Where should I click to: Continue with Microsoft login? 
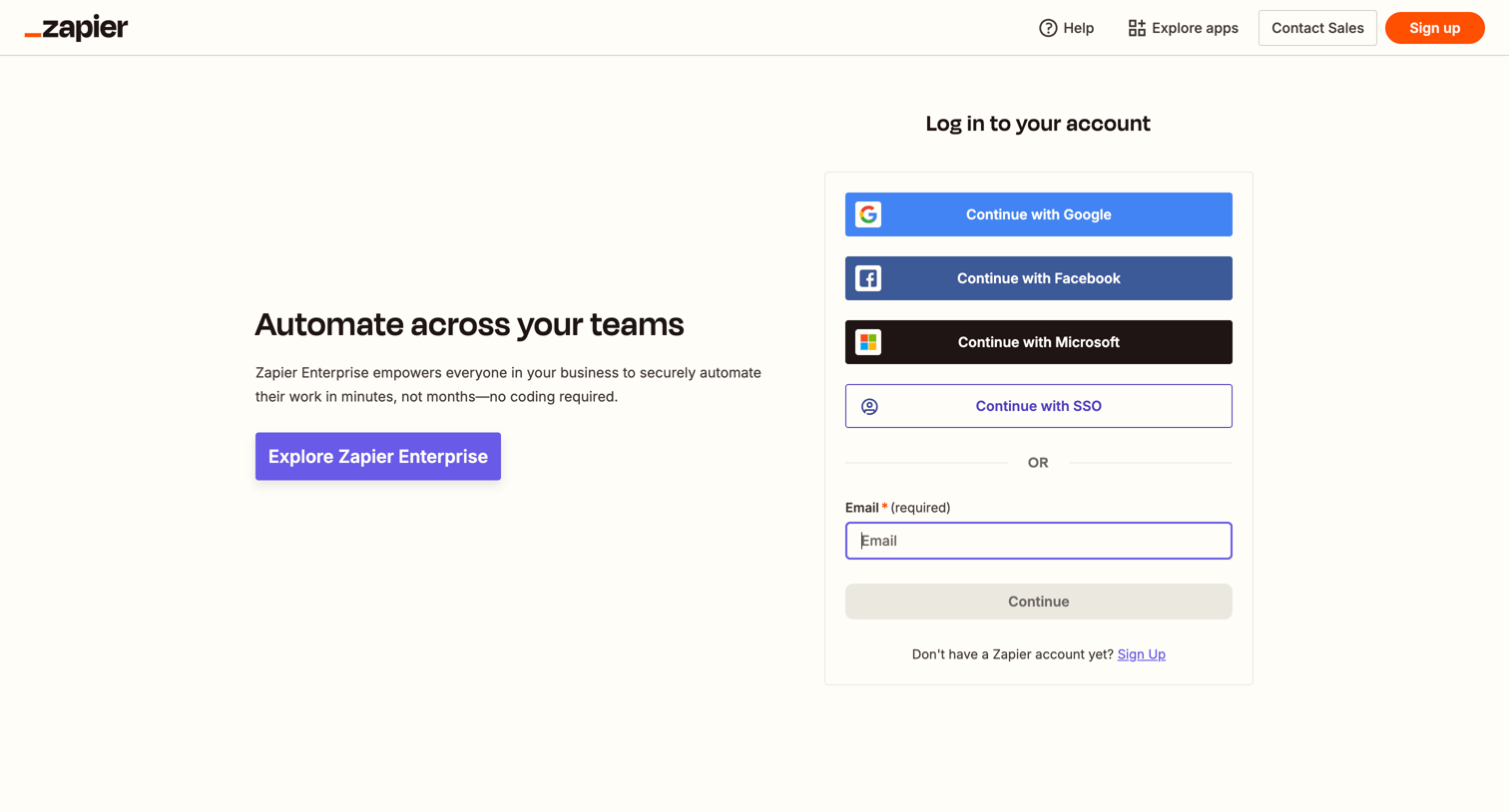click(x=1038, y=342)
